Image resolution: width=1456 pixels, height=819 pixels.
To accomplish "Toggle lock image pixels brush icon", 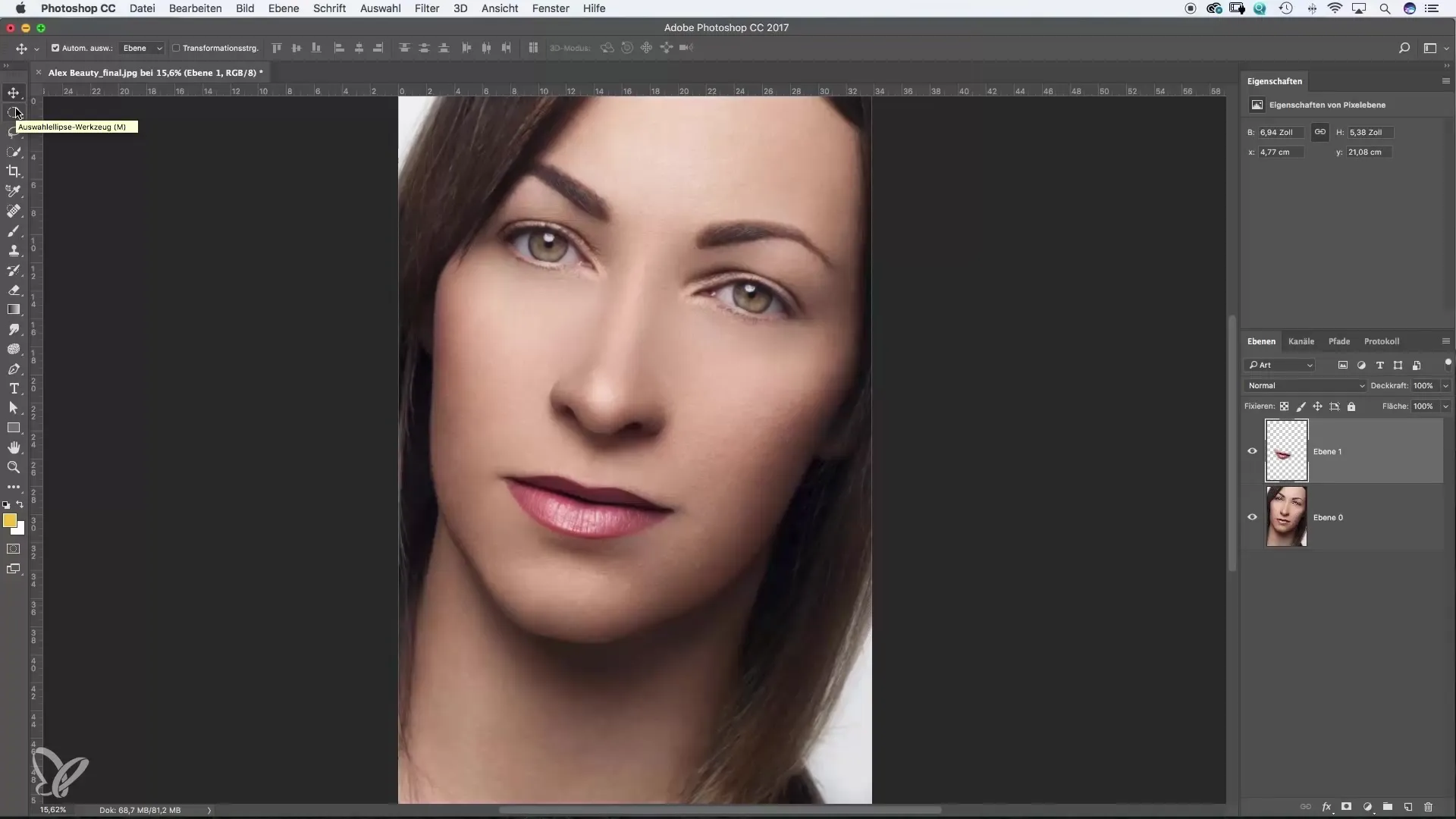I will [1301, 406].
